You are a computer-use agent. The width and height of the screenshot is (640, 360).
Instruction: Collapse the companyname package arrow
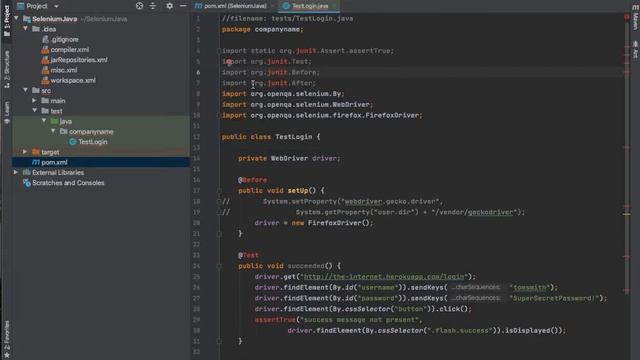click(x=53, y=131)
